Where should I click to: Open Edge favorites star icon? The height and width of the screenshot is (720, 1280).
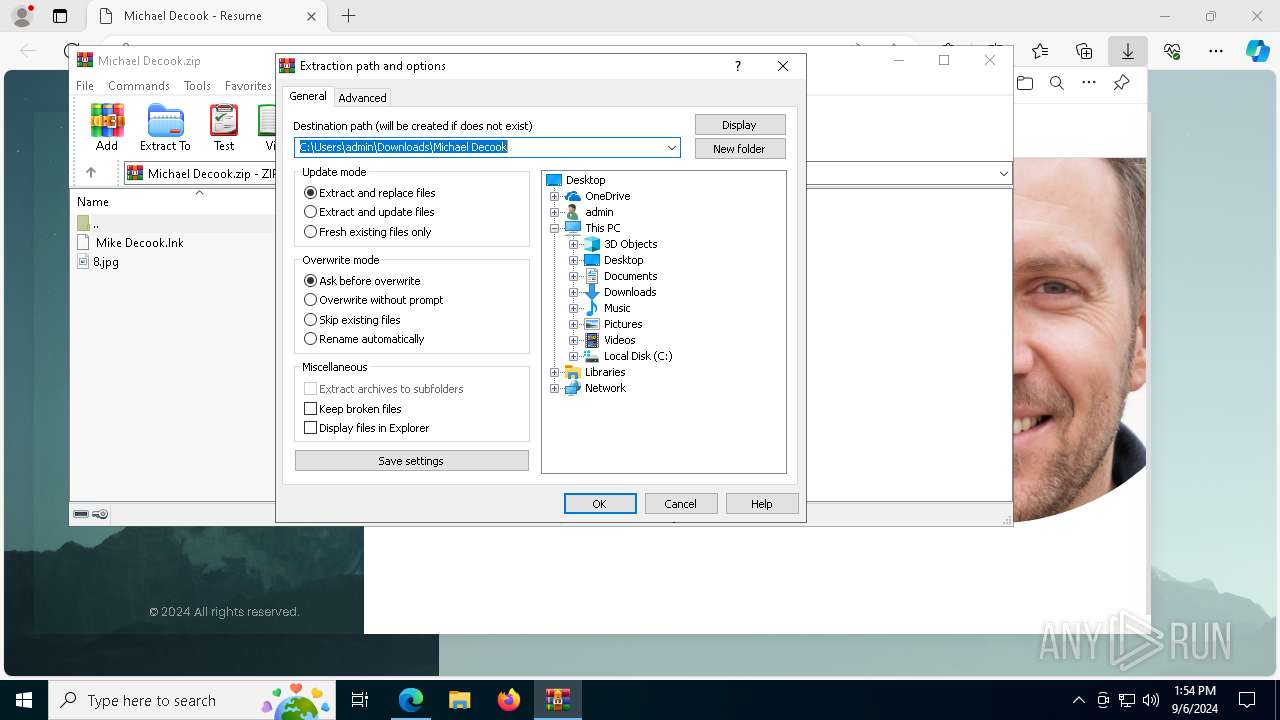click(1040, 51)
